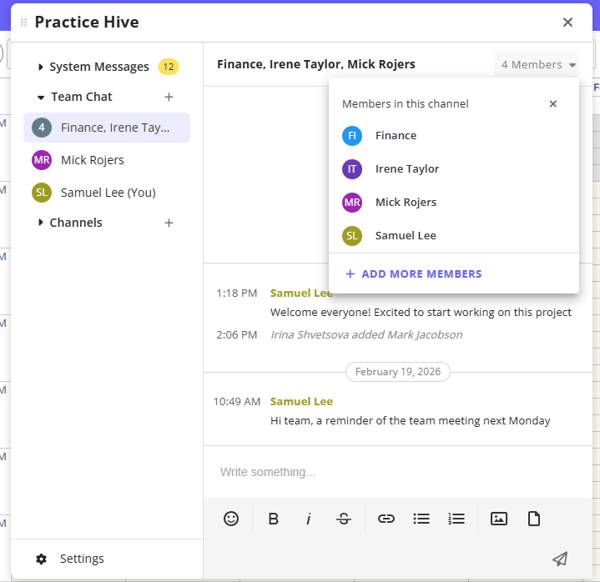The width and height of the screenshot is (600, 582).
Task: Toggle bold text formatting
Action: 273,518
